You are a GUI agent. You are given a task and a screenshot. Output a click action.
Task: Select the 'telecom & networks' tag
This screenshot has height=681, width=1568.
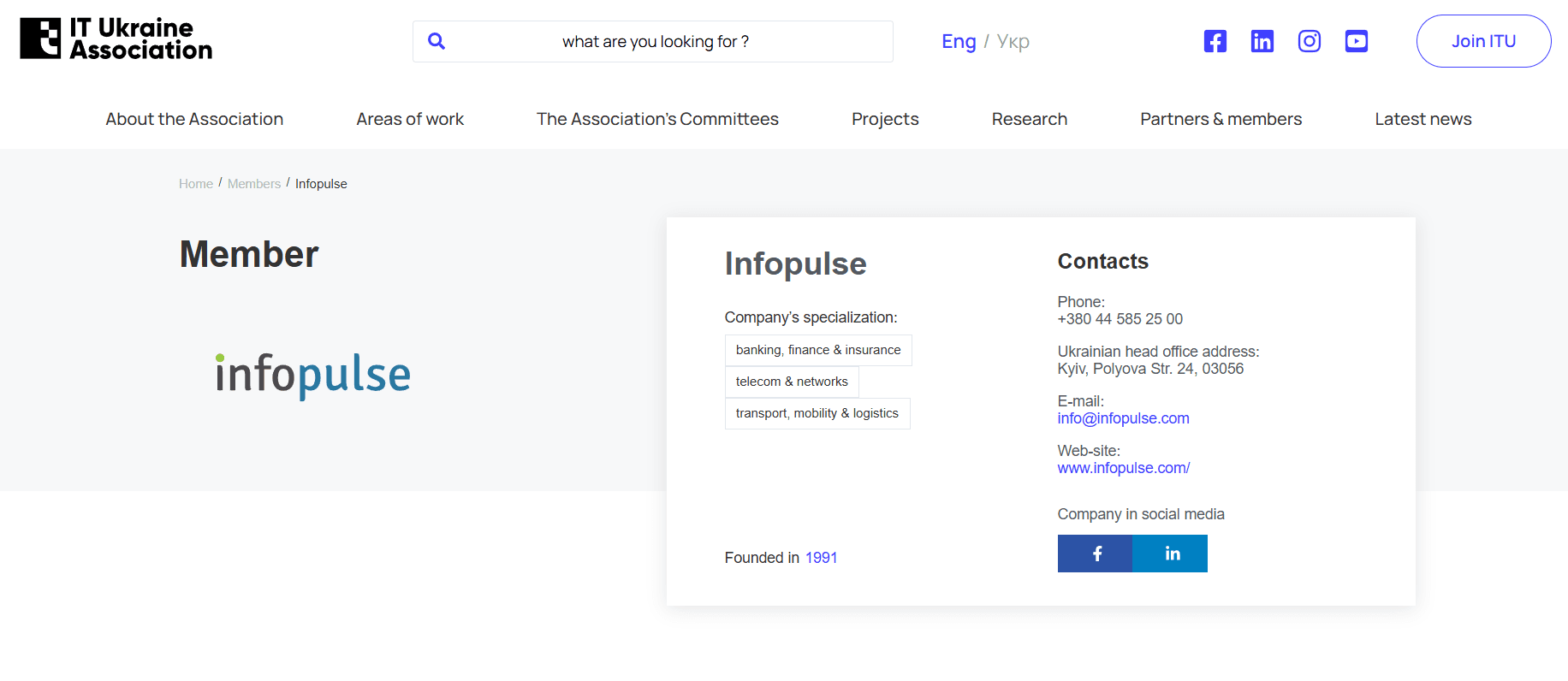[x=792, y=382]
